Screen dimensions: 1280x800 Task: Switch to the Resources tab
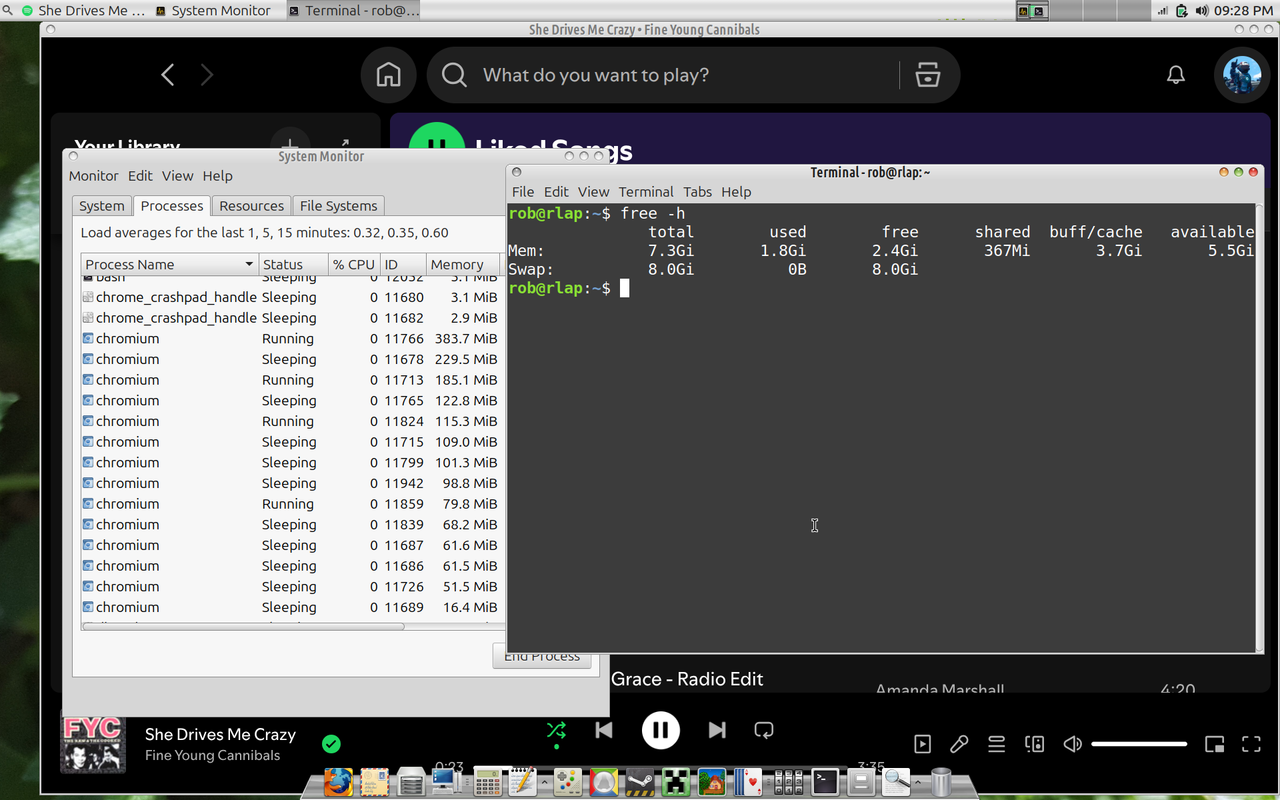[251, 206]
